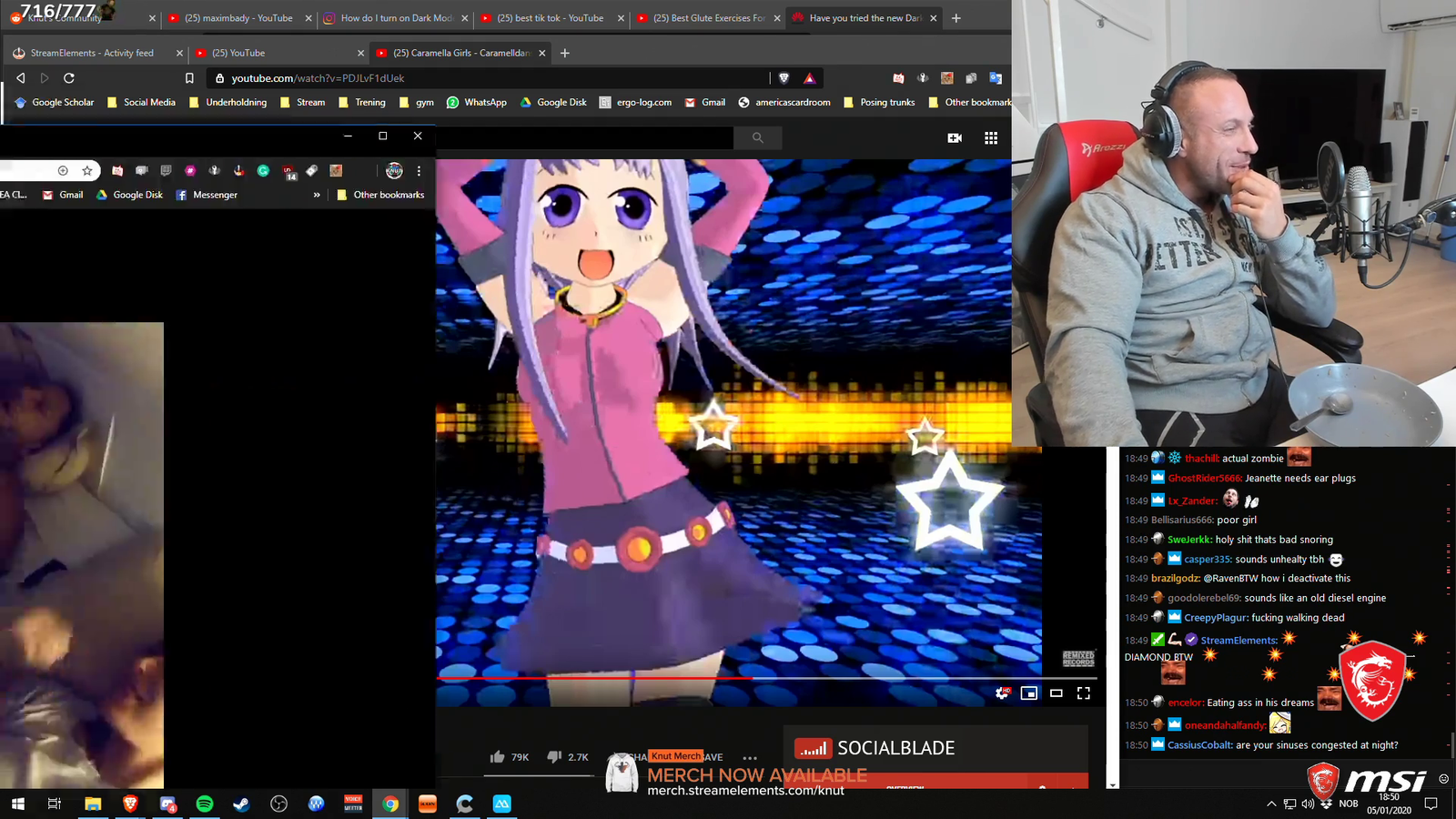Click the Brave Shields lion icon
The height and width of the screenshot is (819, 1456).
784,78
